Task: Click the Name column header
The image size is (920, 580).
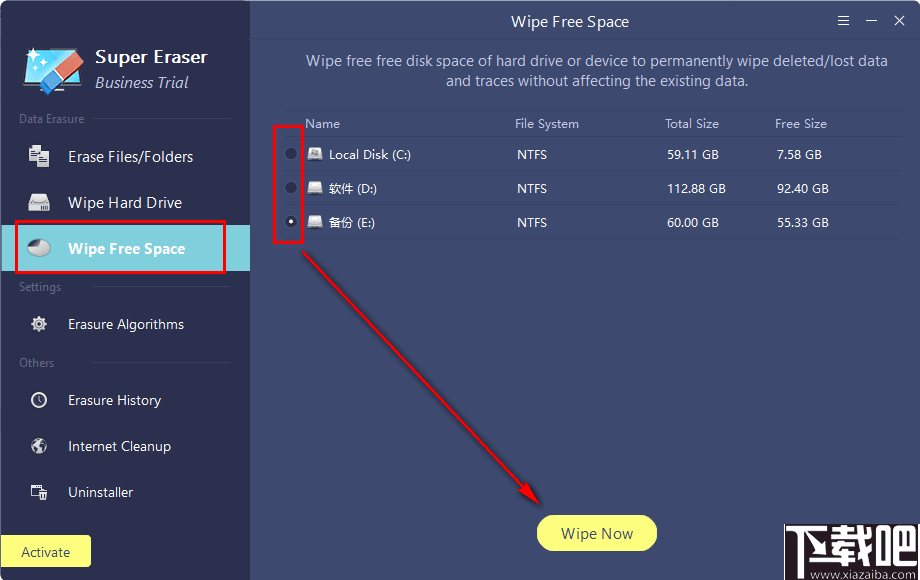Action: tap(322, 124)
